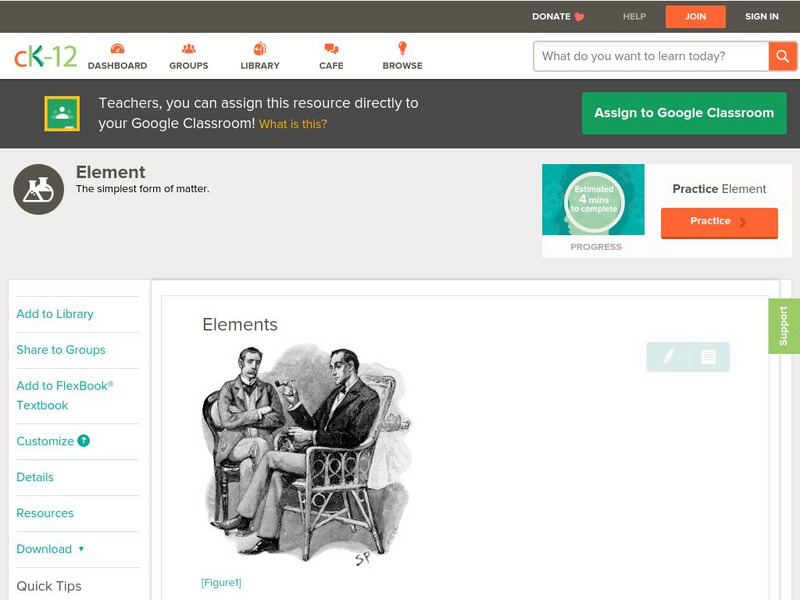Click the 'Quick Tips' heading
Viewport: 800px width, 600px height.
[49, 586]
